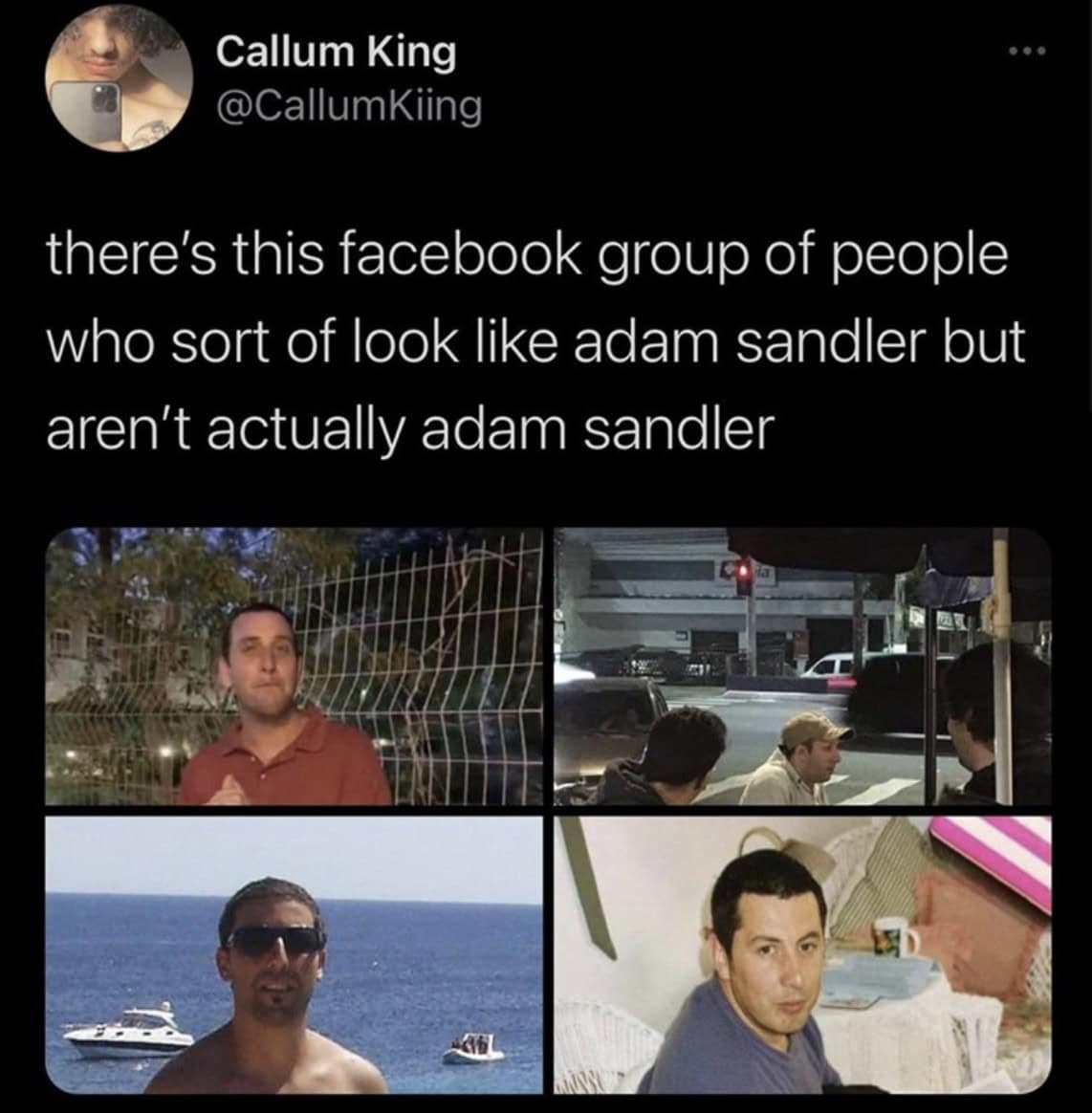Click the white yacht in beach photo
Screen dimensions: 1092x1113
point(128,1030)
